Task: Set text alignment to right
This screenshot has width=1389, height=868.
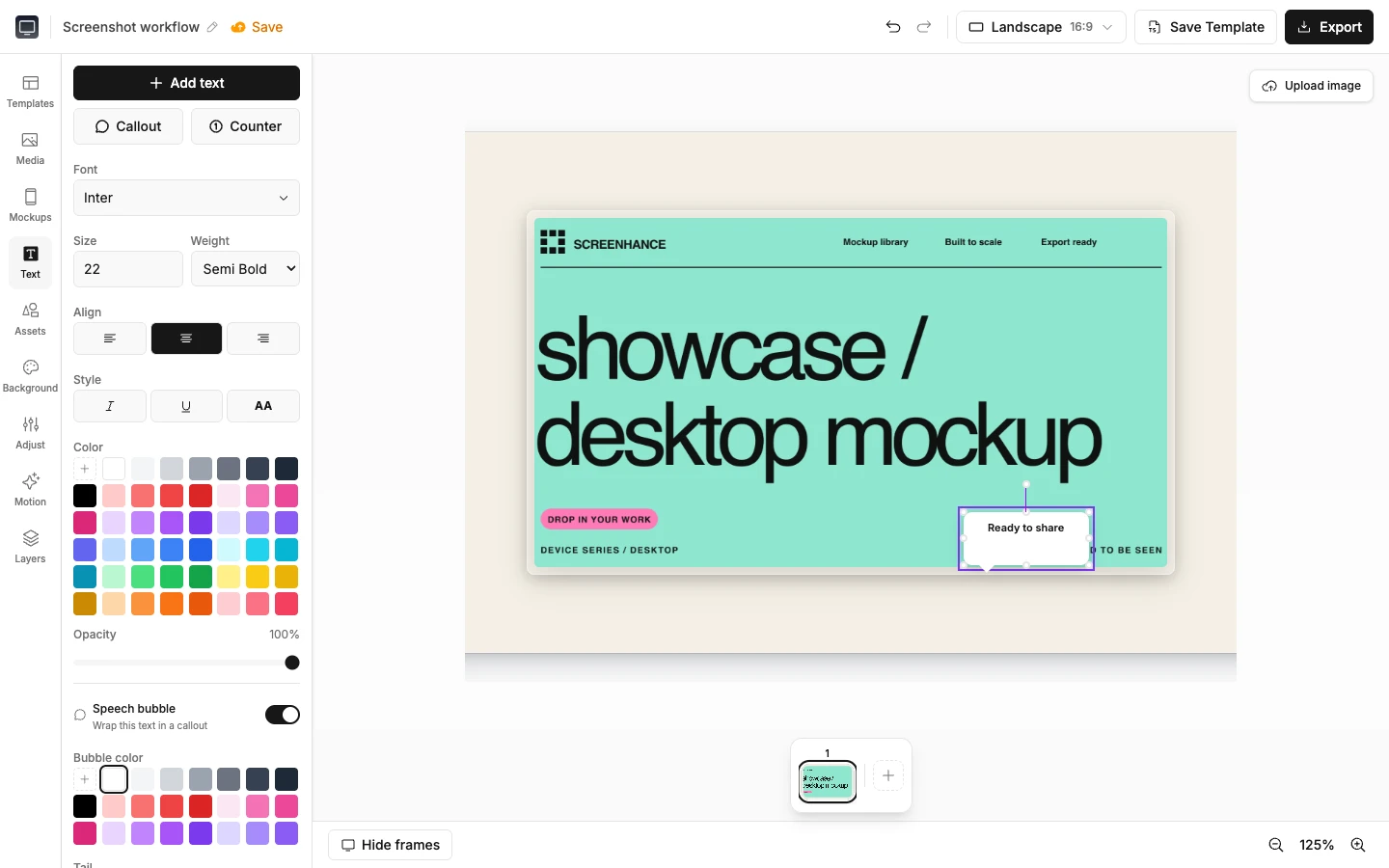Action: pos(263,339)
